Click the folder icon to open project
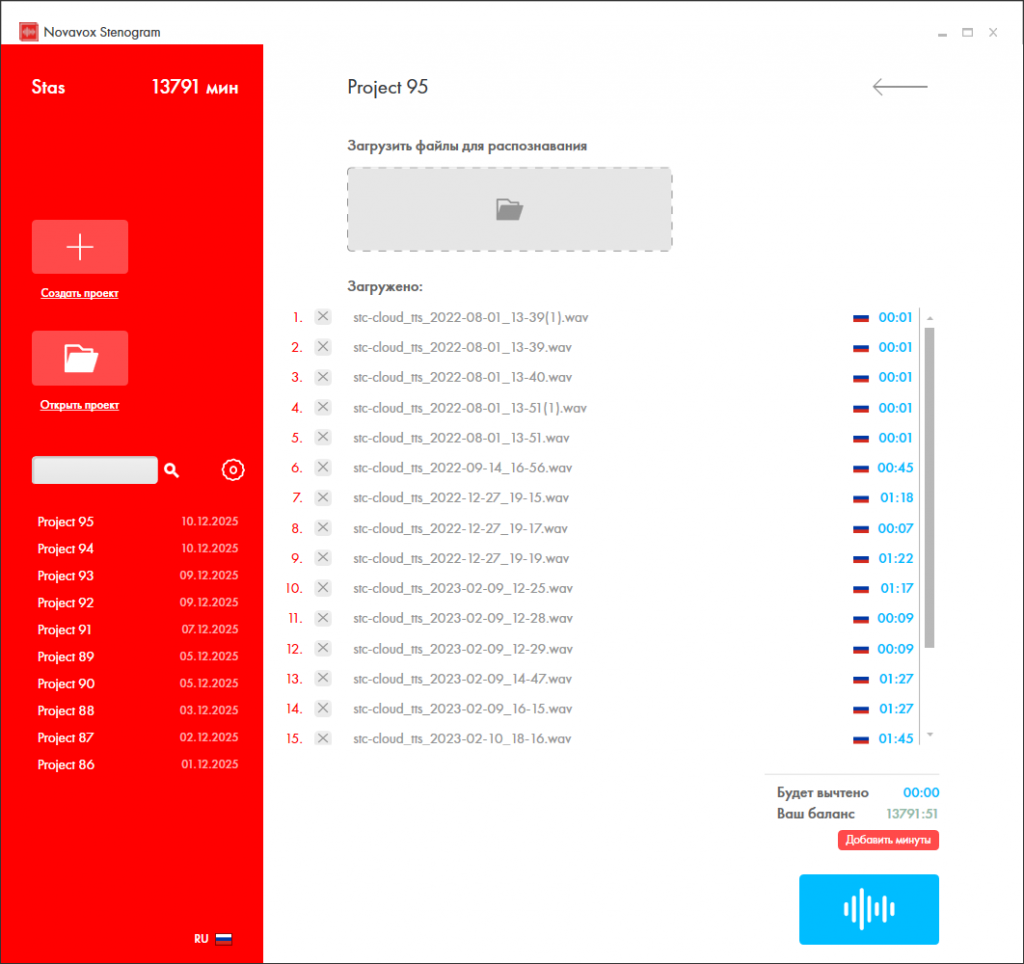Image resolution: width=1024 pixels, height=964 pixels. (x=80, y=358)
